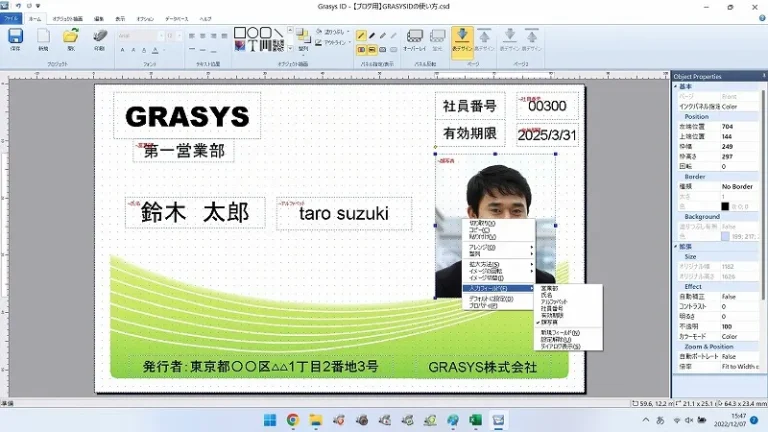This screenshot has height=432, width=768.
Task: Click the 2025/3/31 expiry date field
Action: pyautogui.click(x=547, y=135)
